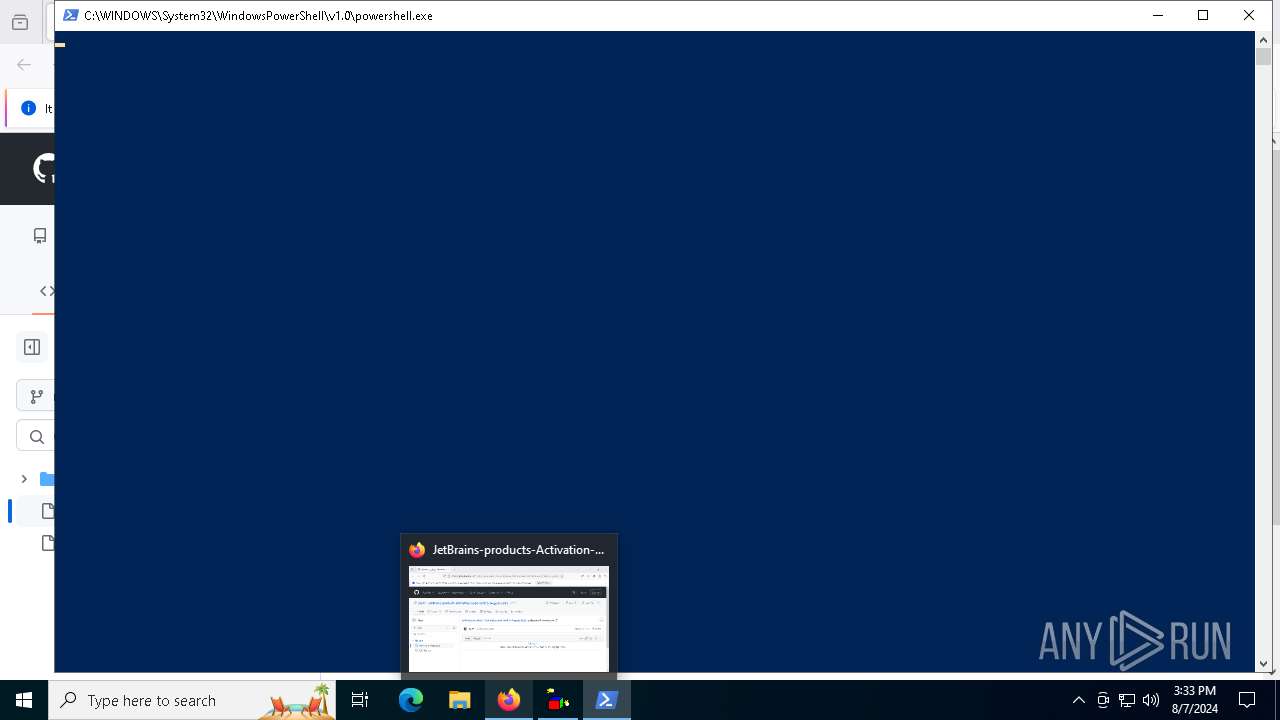Screen dimensions: 1280x720
Task: Open Task View on the taskbar
Action: (x=360, y=700)
